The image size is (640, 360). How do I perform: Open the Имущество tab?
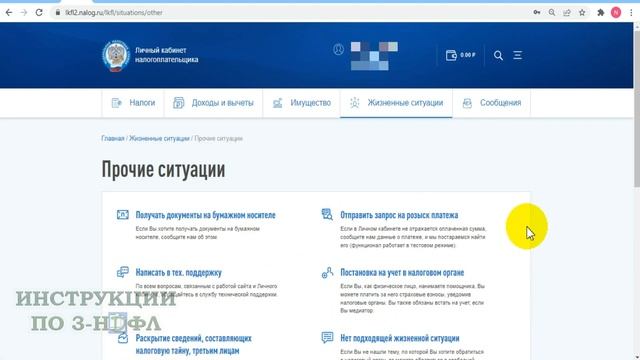302,103
